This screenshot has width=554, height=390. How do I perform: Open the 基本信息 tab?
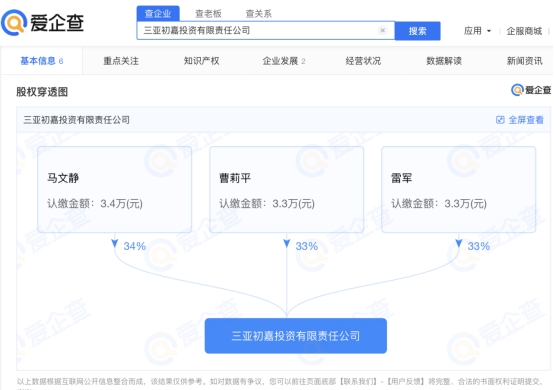(42, 61)
